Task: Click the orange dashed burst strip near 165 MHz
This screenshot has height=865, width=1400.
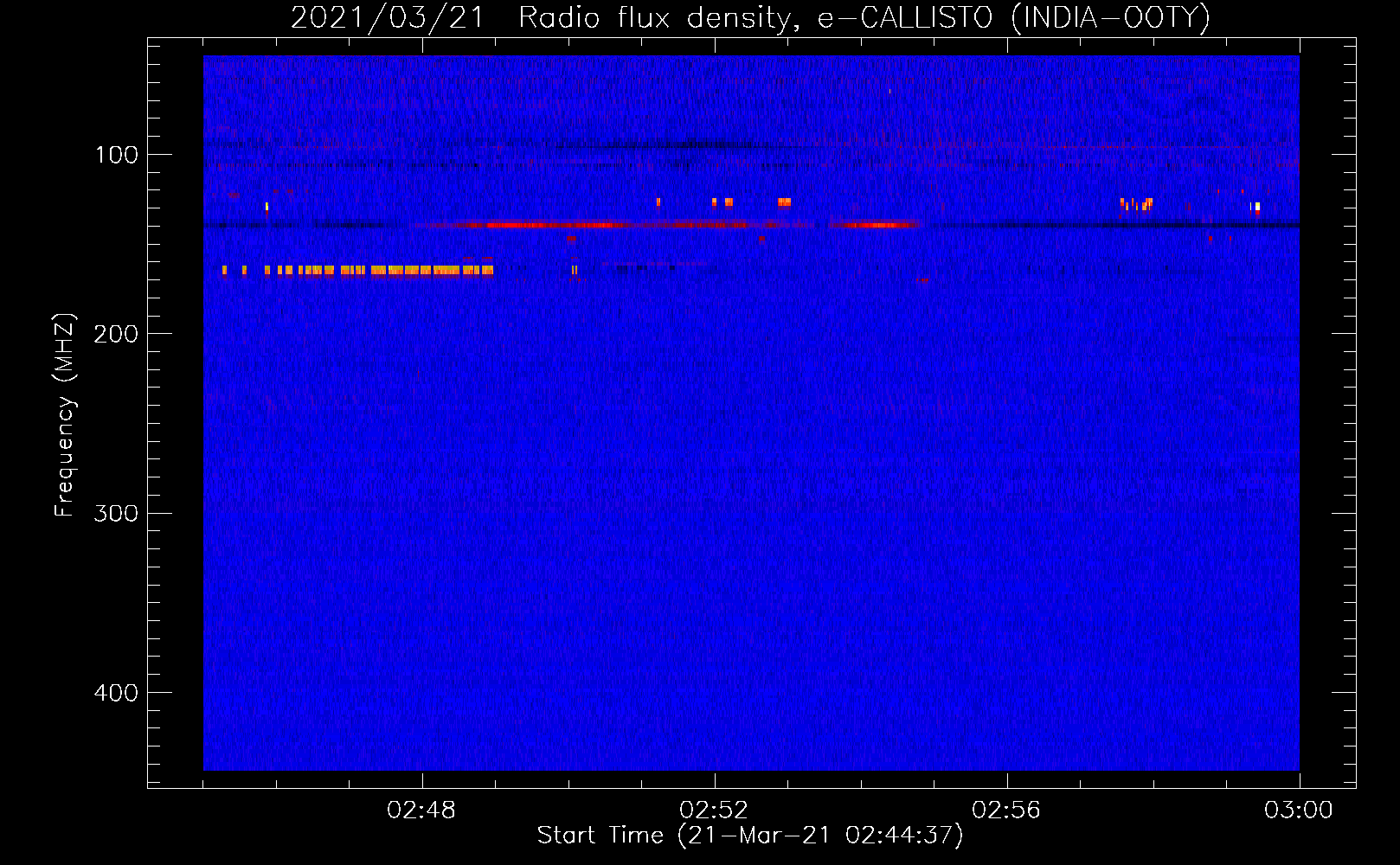Action: [x=357, y=271]
